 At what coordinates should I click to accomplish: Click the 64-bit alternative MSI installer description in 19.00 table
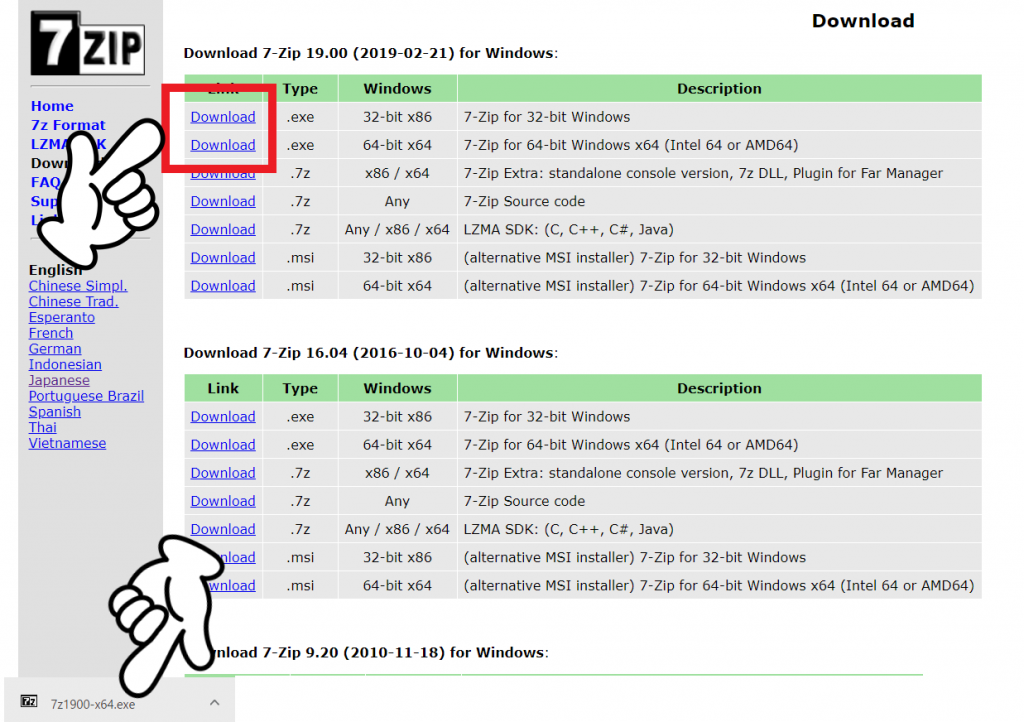[x=719, y=285]
